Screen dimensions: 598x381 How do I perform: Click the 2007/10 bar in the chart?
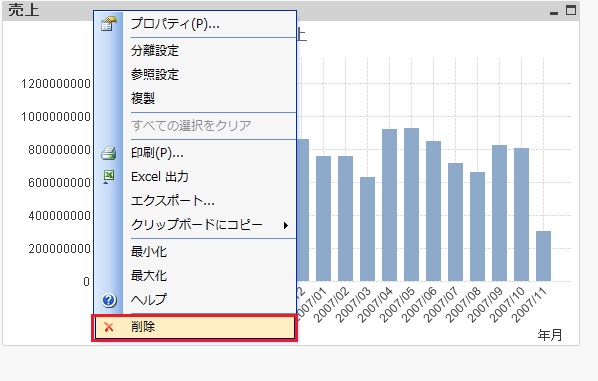tap(521, 215)
